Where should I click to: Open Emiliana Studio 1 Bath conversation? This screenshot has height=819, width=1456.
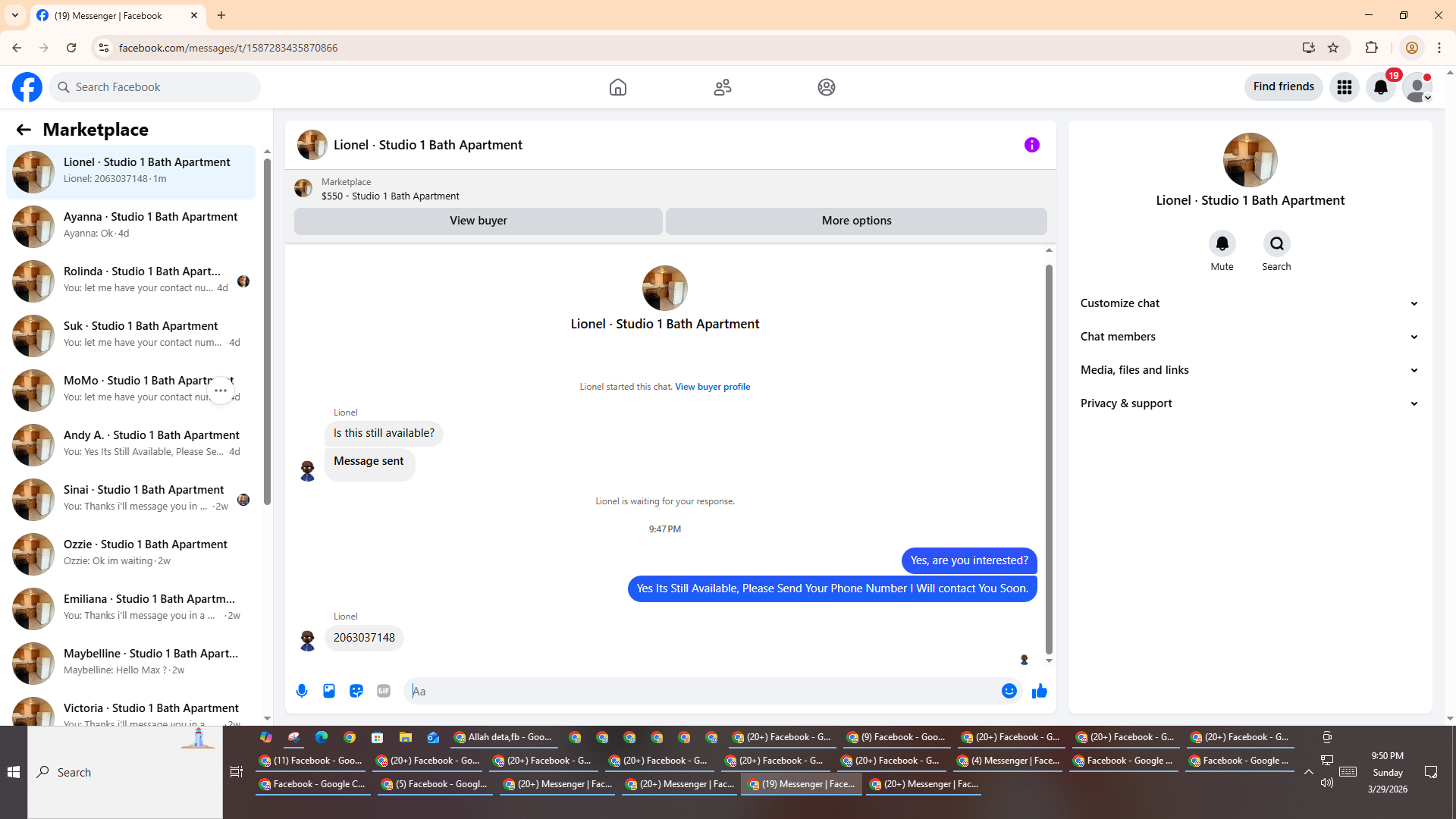pyautogui.click(x=130, y=607)
